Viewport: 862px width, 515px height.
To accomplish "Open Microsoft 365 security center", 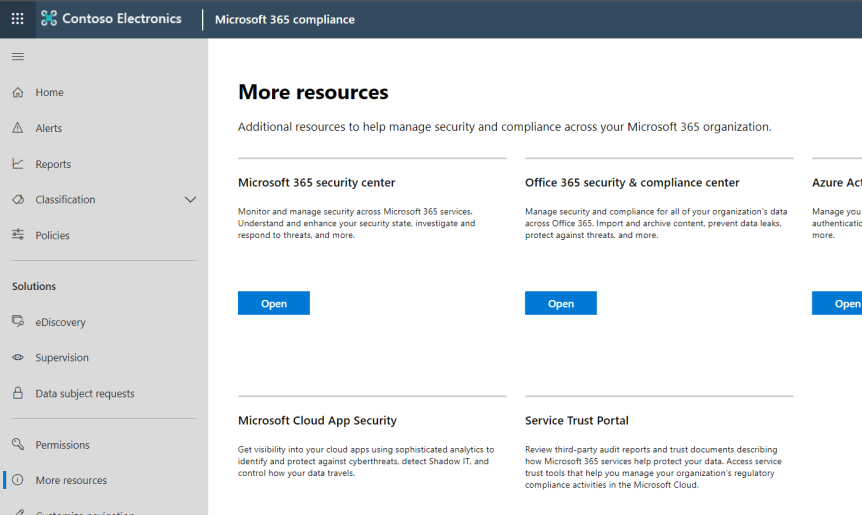I will (x=273, y=304).
